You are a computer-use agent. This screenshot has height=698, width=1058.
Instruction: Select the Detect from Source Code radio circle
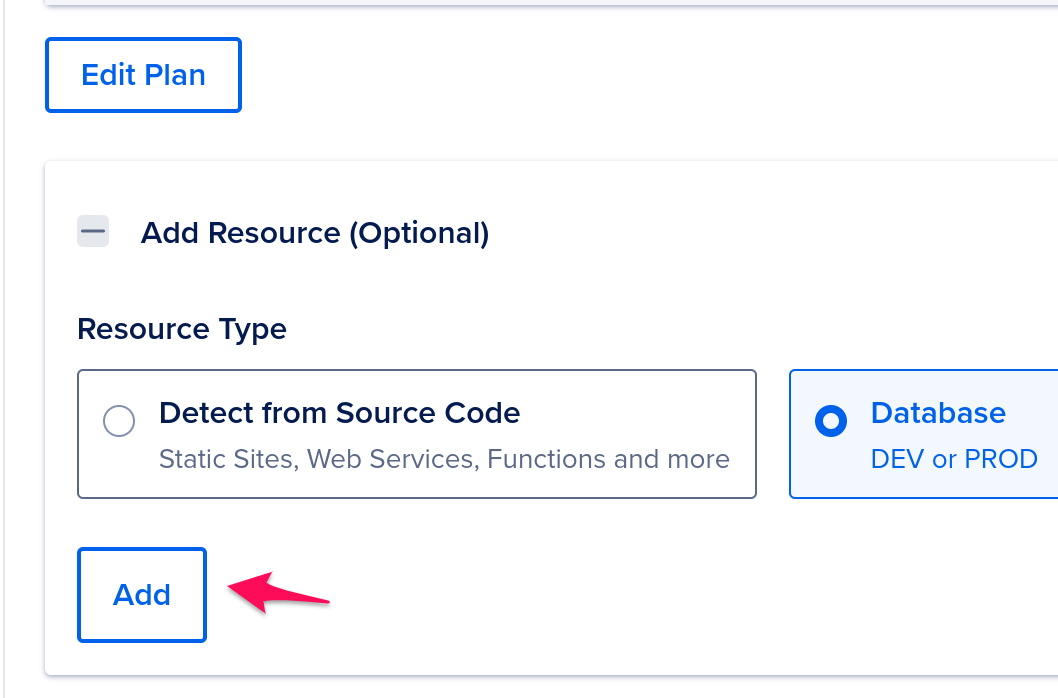[x=119, y=421]
